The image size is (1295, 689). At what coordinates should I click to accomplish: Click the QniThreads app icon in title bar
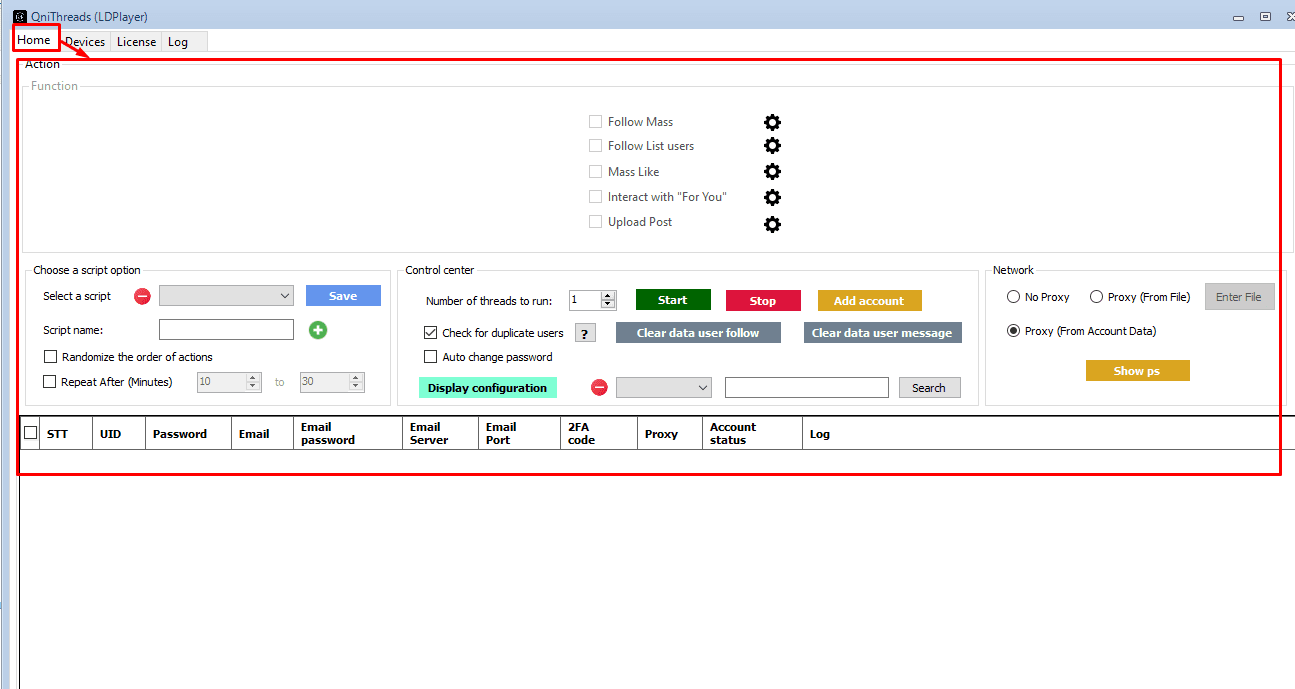tap(20, 16)
